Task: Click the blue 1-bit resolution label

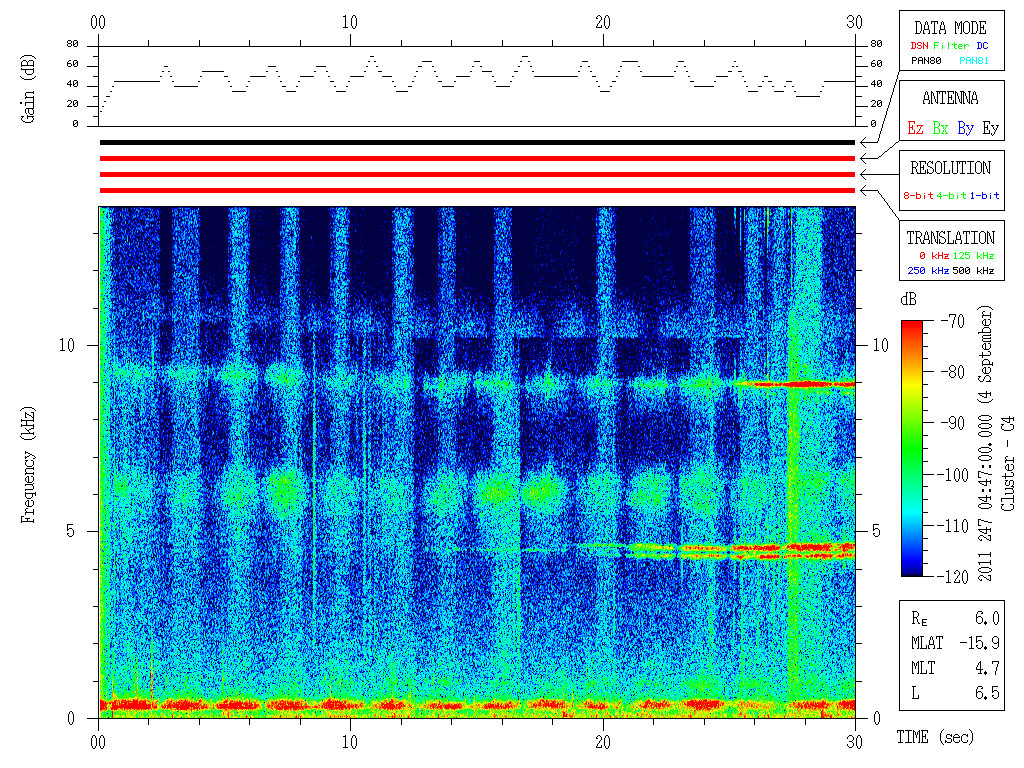Action: 984,196
